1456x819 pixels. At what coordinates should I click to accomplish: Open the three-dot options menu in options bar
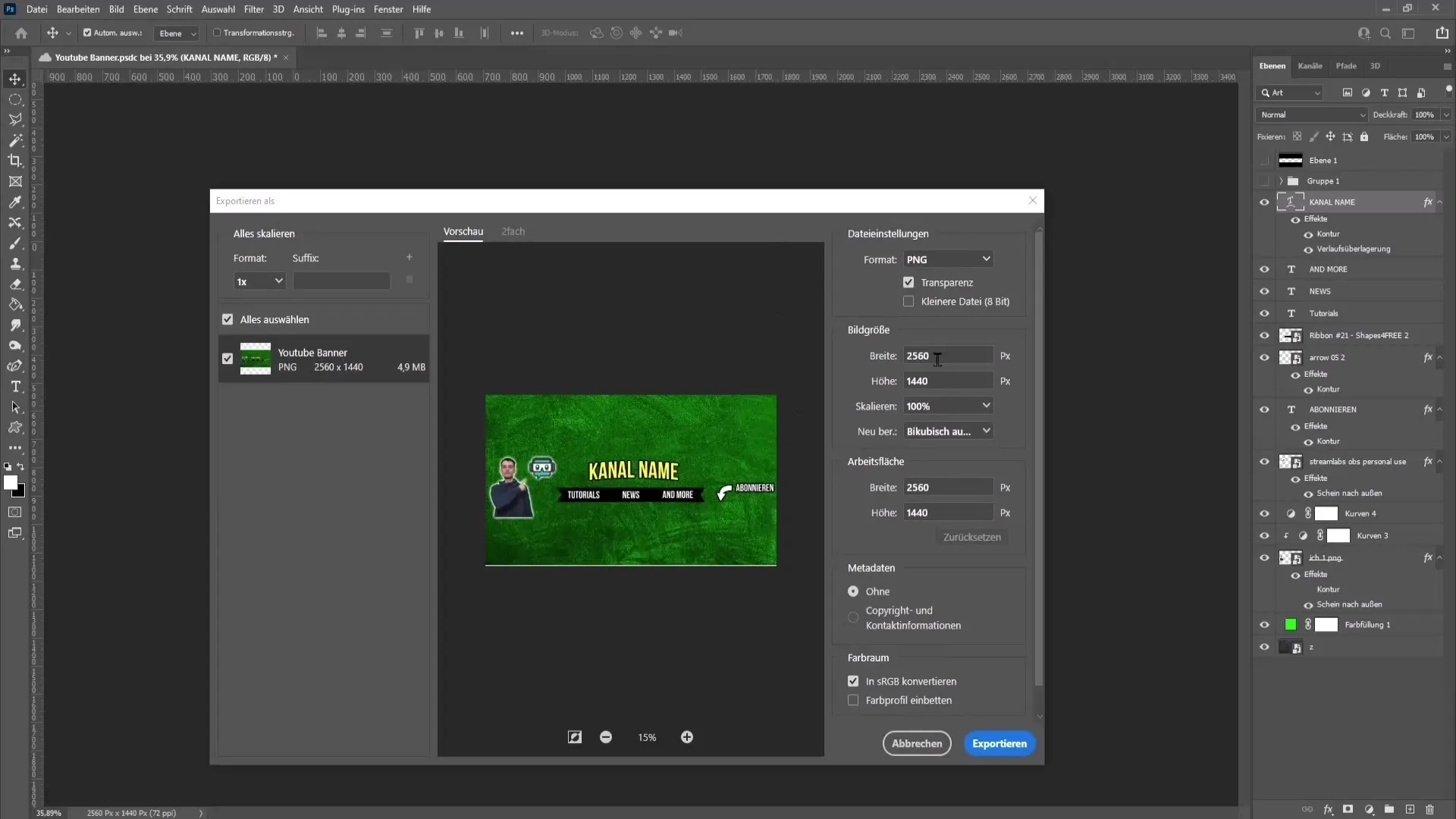coord(517,33)
